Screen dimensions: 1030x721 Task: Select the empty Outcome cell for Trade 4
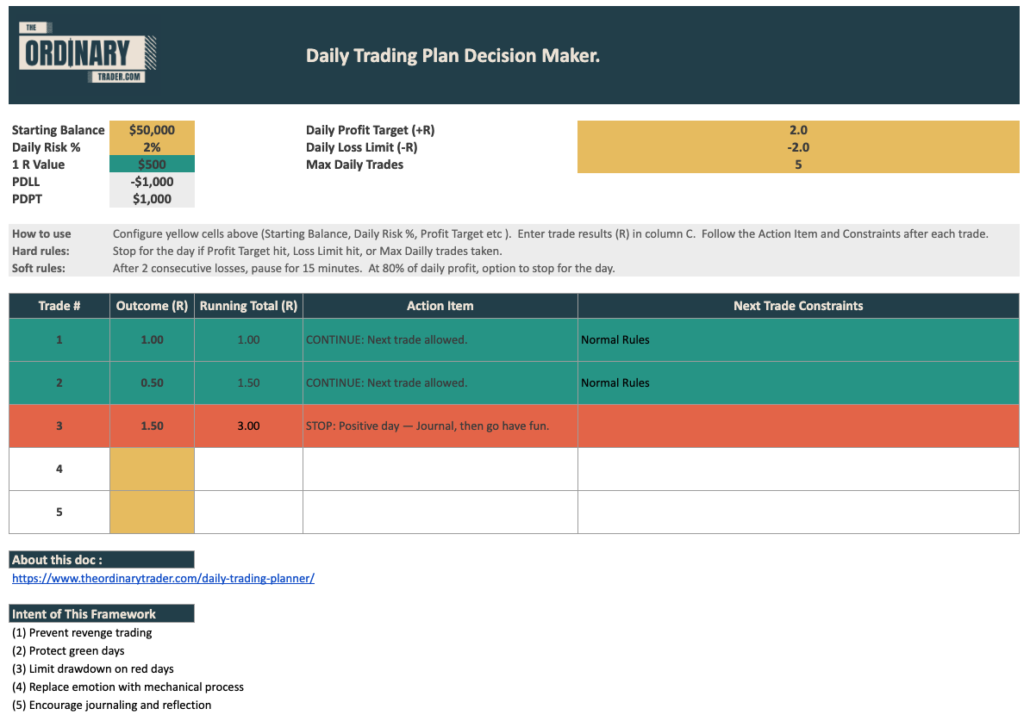click(152, 469)
